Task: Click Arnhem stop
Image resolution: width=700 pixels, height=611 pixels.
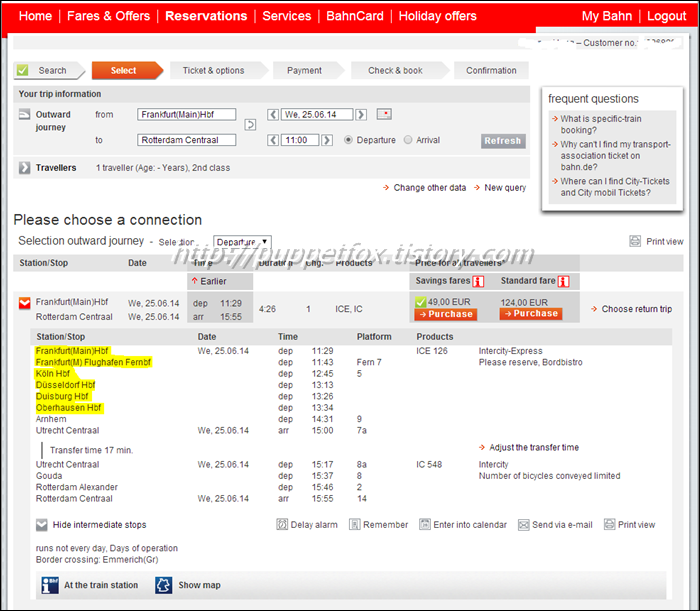Action: tap(51, 419)
